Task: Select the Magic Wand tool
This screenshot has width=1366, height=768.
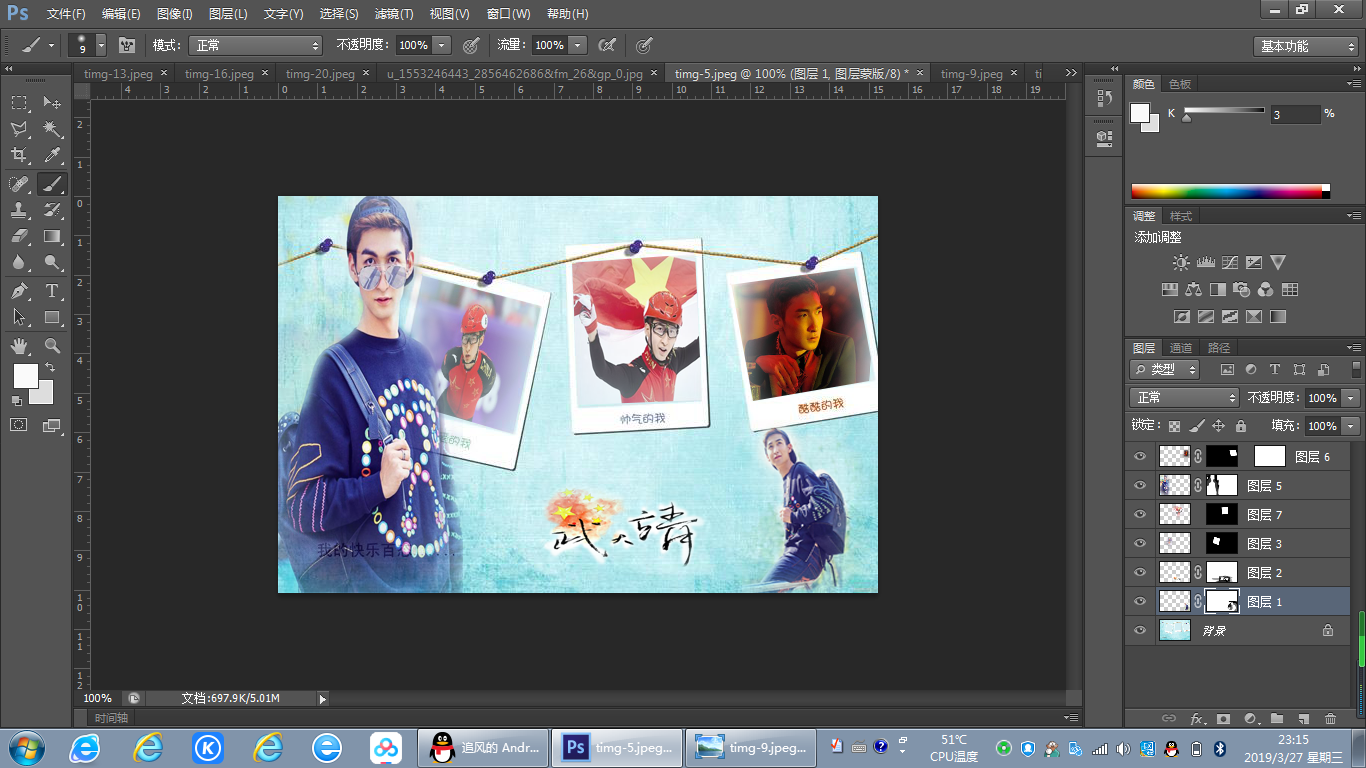Action: (x=52, y=129)
